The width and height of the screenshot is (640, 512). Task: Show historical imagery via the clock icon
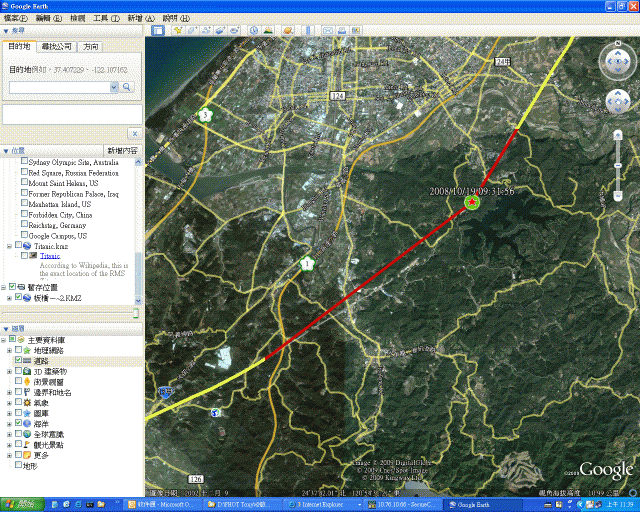pyautogui.click(x=254, y=31)
